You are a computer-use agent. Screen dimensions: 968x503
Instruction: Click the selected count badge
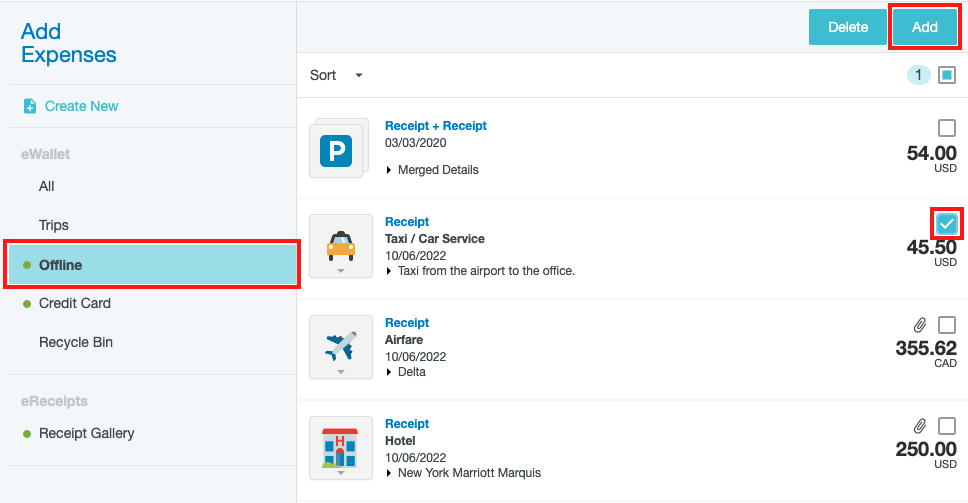[918, 75]
